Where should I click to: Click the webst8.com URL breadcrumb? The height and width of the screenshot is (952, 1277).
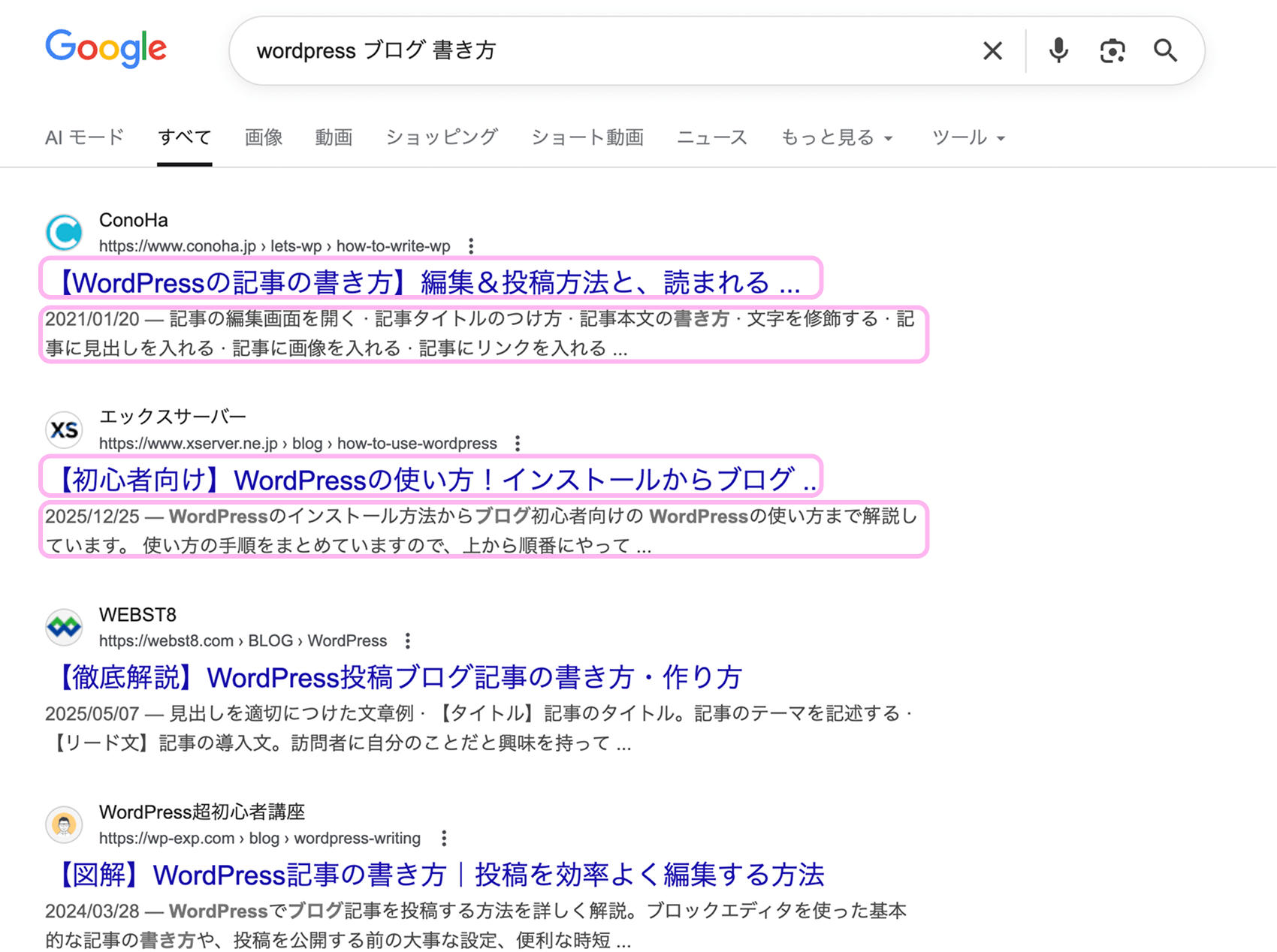tap(243, 641)
